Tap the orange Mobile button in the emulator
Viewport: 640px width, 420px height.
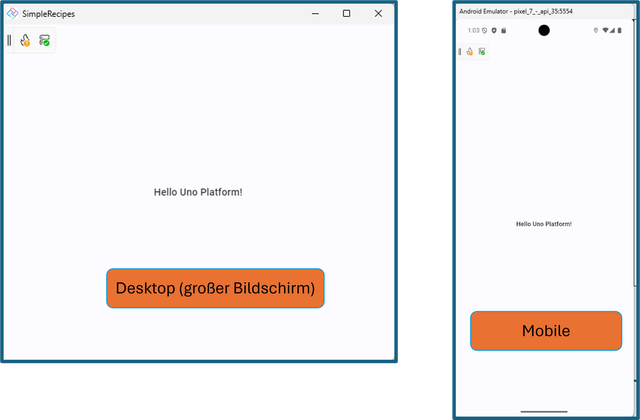[x=546, y=331]
